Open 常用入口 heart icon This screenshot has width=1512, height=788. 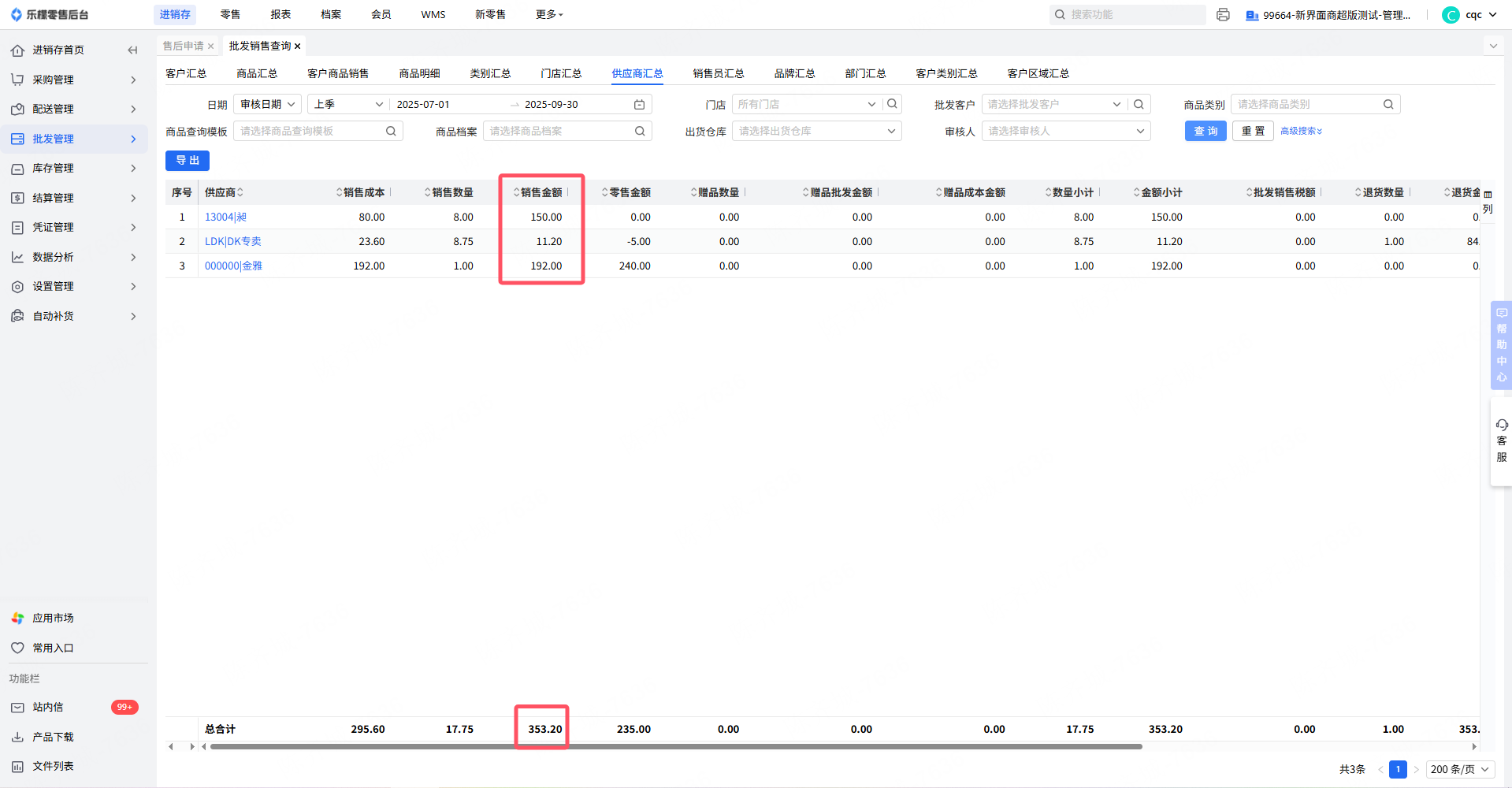tap(17, 648)
